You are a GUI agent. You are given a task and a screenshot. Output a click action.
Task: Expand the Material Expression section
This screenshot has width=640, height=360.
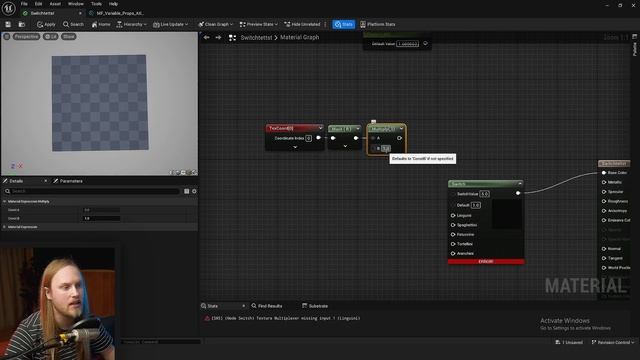tap(4, 227)
